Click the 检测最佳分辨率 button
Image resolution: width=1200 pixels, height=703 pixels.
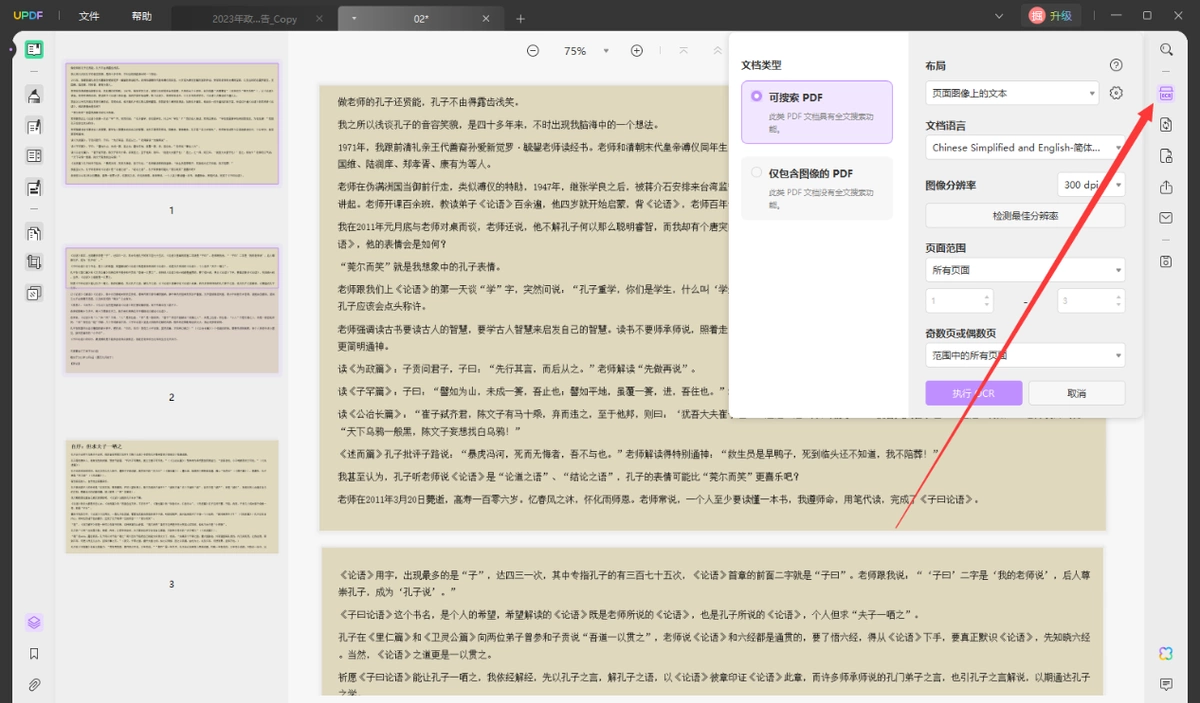click(x=1025, y=216)
